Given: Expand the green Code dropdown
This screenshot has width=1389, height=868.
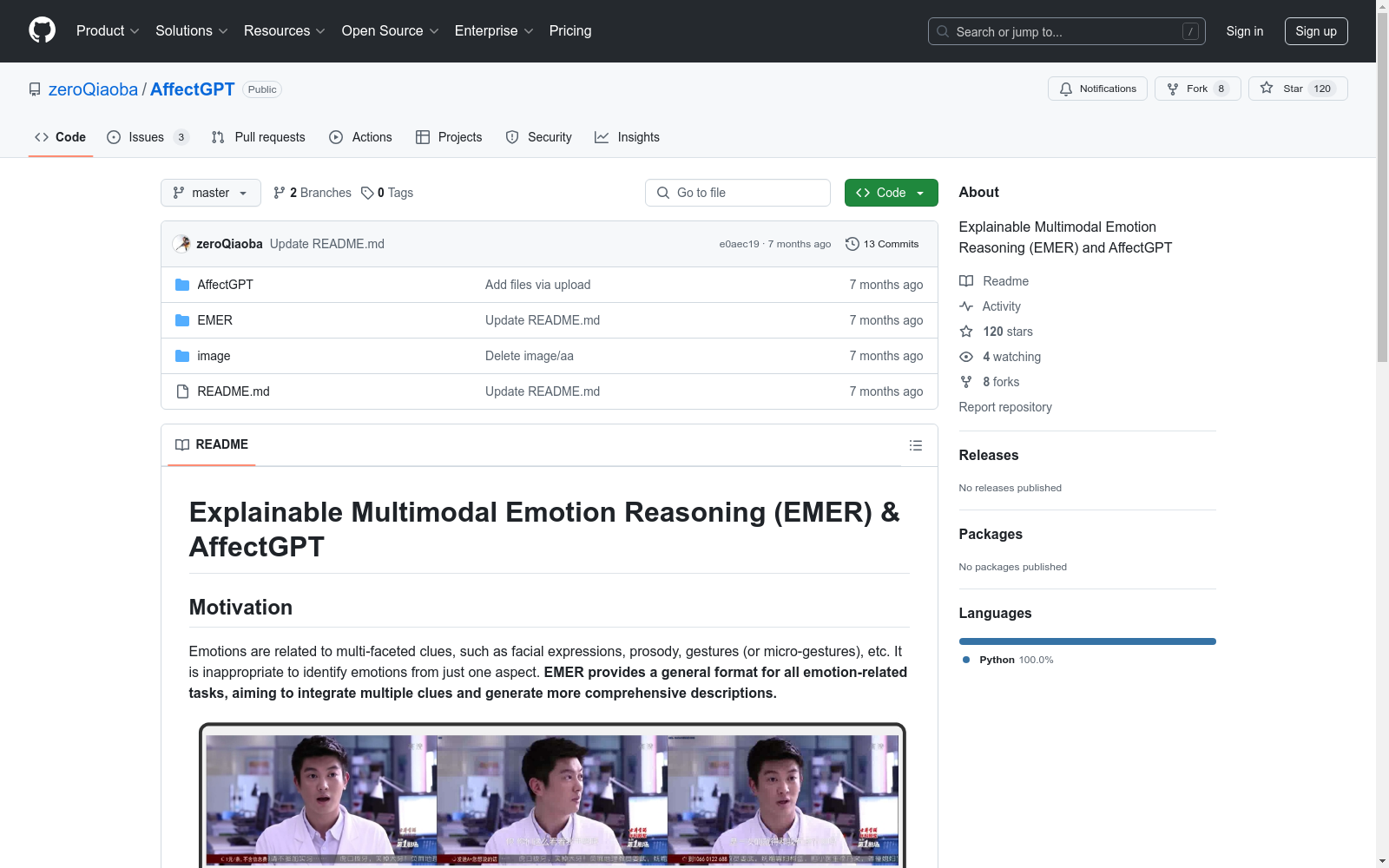Looking at the screenshot, I should coord(891,193).
